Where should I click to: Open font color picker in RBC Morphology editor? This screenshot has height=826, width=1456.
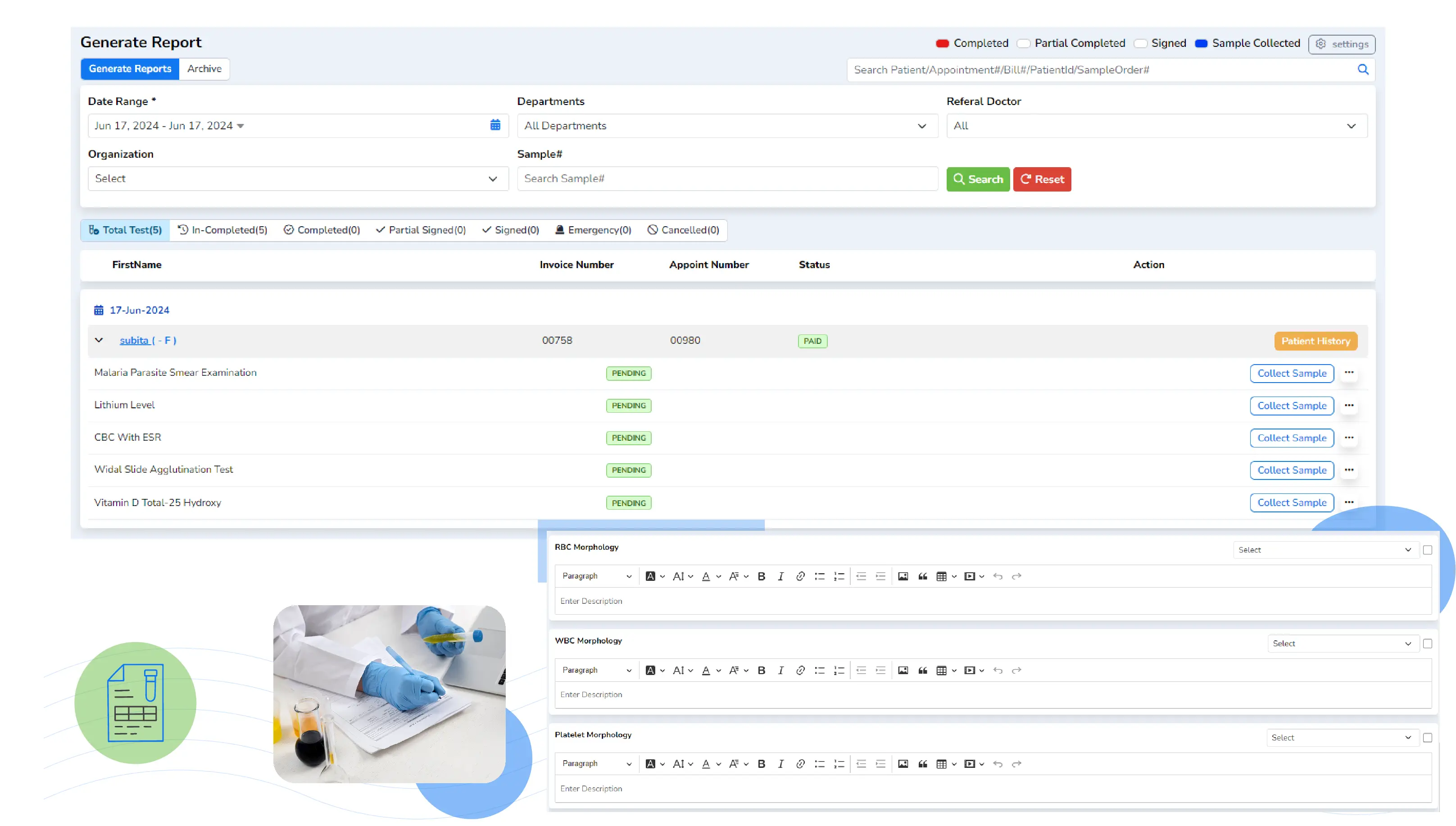[710, 576]
